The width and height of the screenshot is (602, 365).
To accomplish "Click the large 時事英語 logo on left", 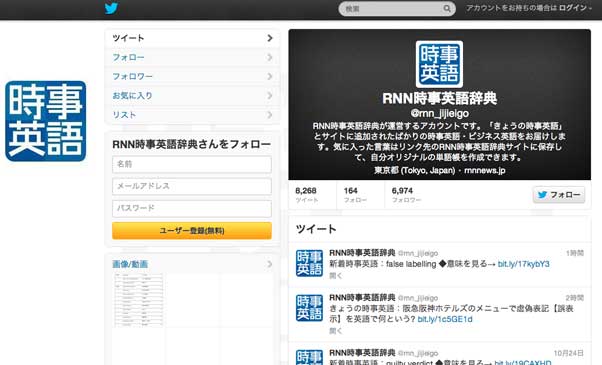I will point(46,121).
